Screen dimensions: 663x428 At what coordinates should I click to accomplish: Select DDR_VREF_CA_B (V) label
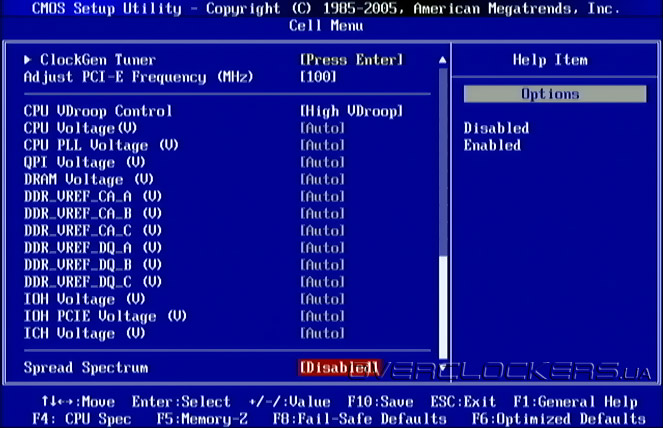click(x=93, y=214)
